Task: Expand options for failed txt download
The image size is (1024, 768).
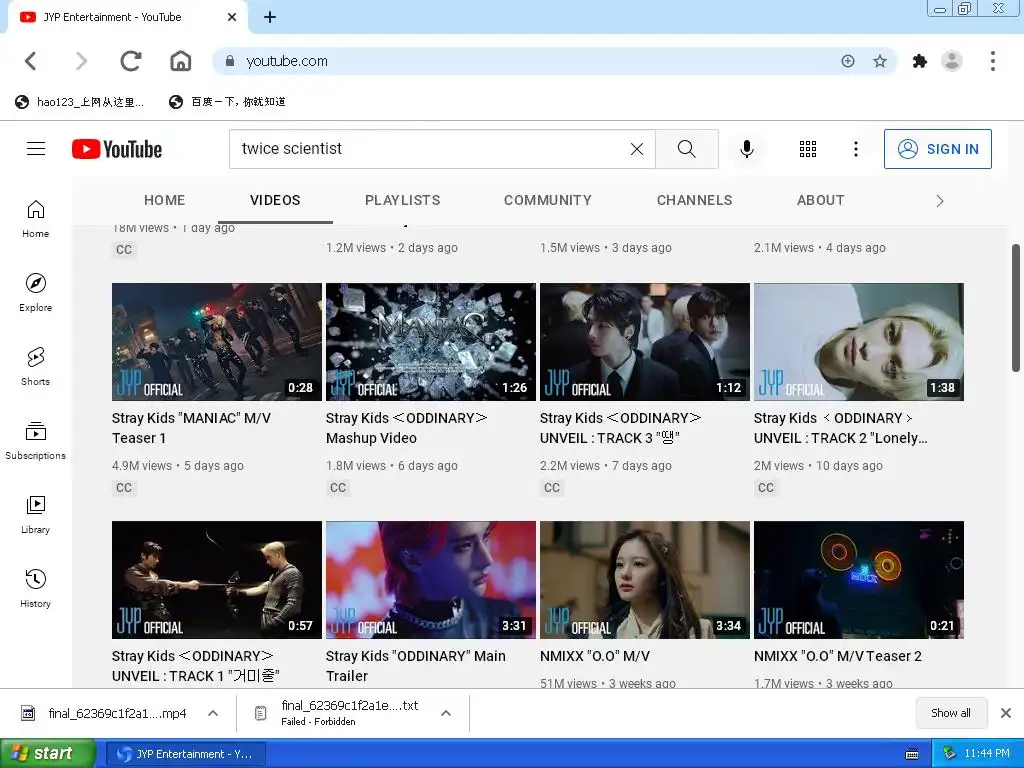Action: 446,713
